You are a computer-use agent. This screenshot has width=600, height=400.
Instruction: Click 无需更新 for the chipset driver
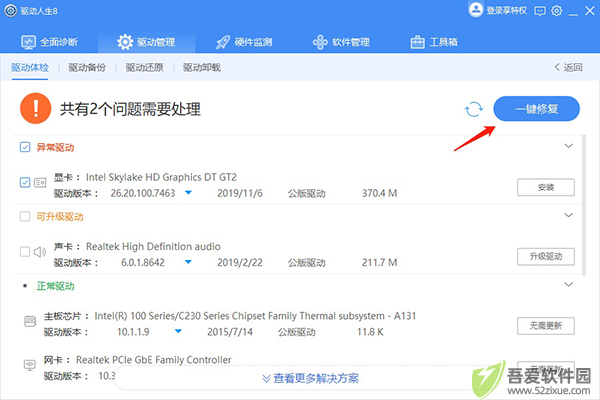(x=546, y=326)
